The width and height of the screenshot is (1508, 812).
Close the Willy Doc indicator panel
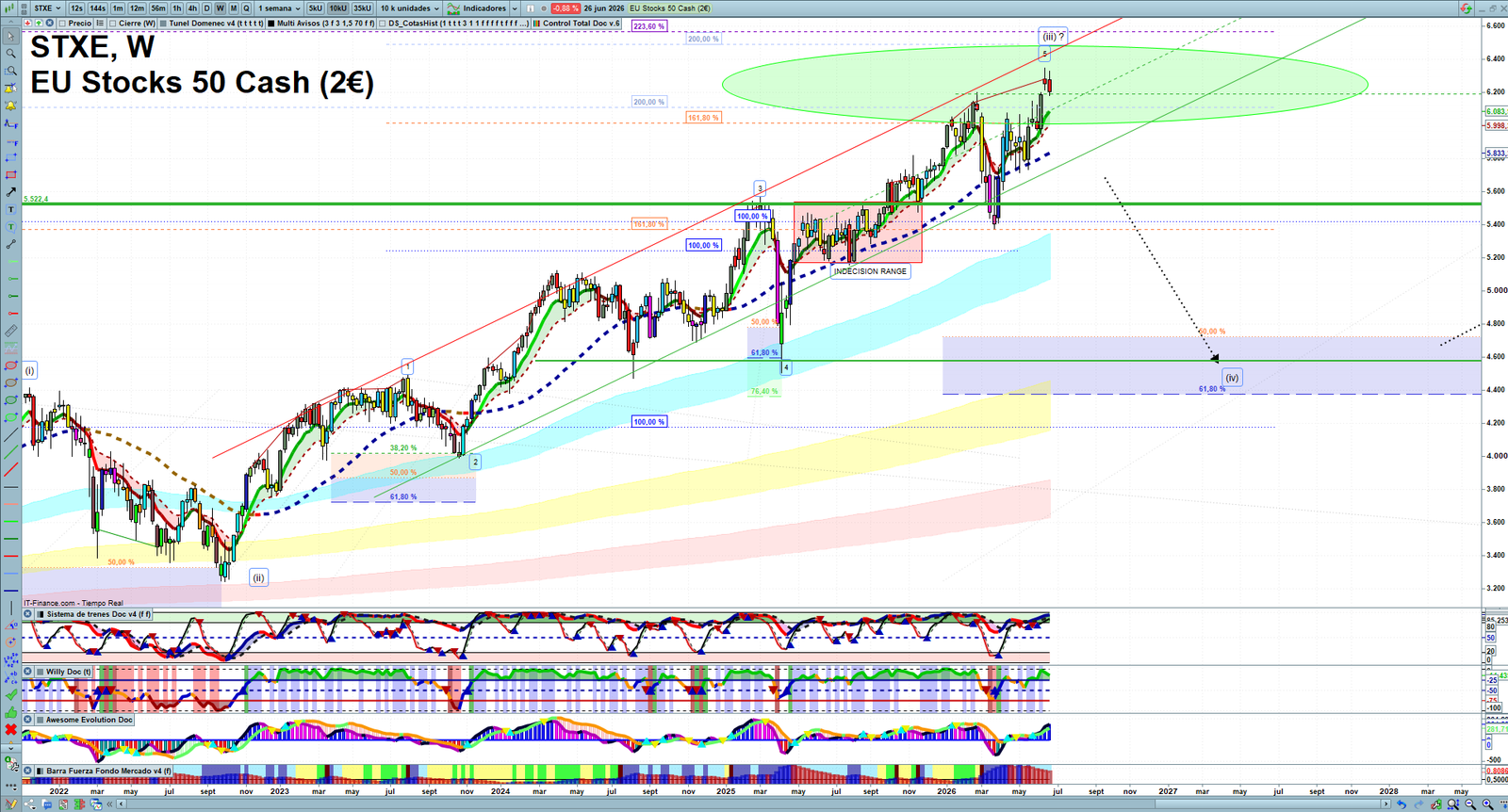point(28,672)
